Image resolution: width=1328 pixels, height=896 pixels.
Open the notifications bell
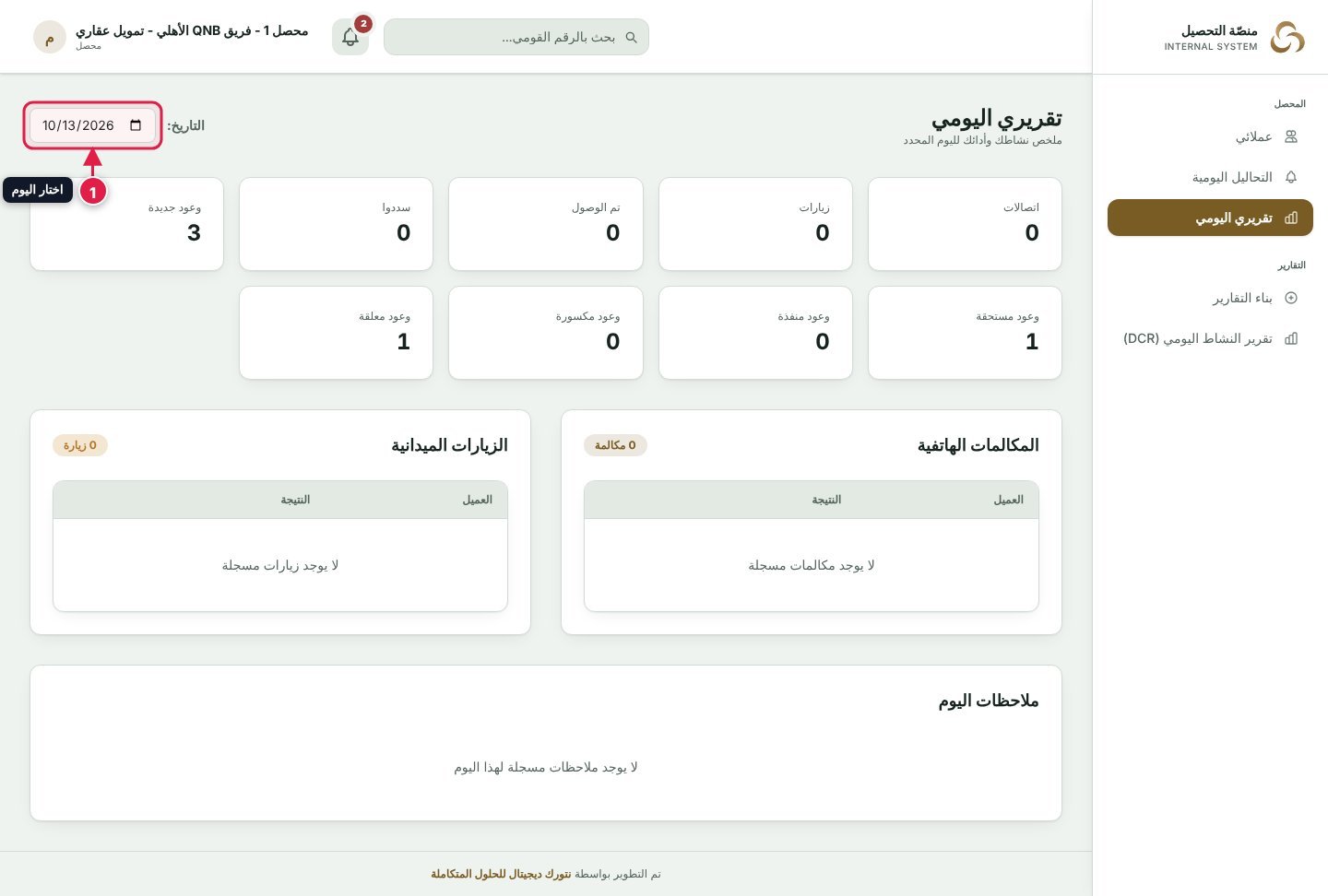[350, 37]
